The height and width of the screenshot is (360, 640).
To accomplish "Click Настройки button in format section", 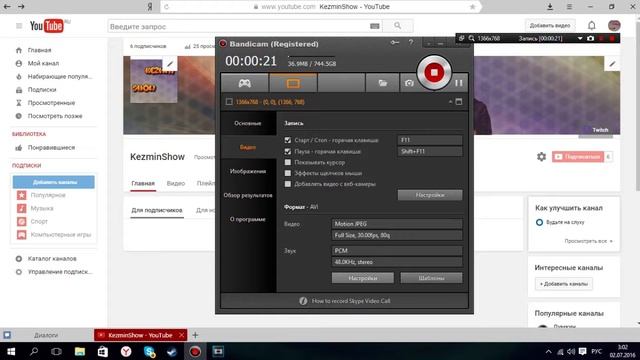I will click(x=362, y=278).
